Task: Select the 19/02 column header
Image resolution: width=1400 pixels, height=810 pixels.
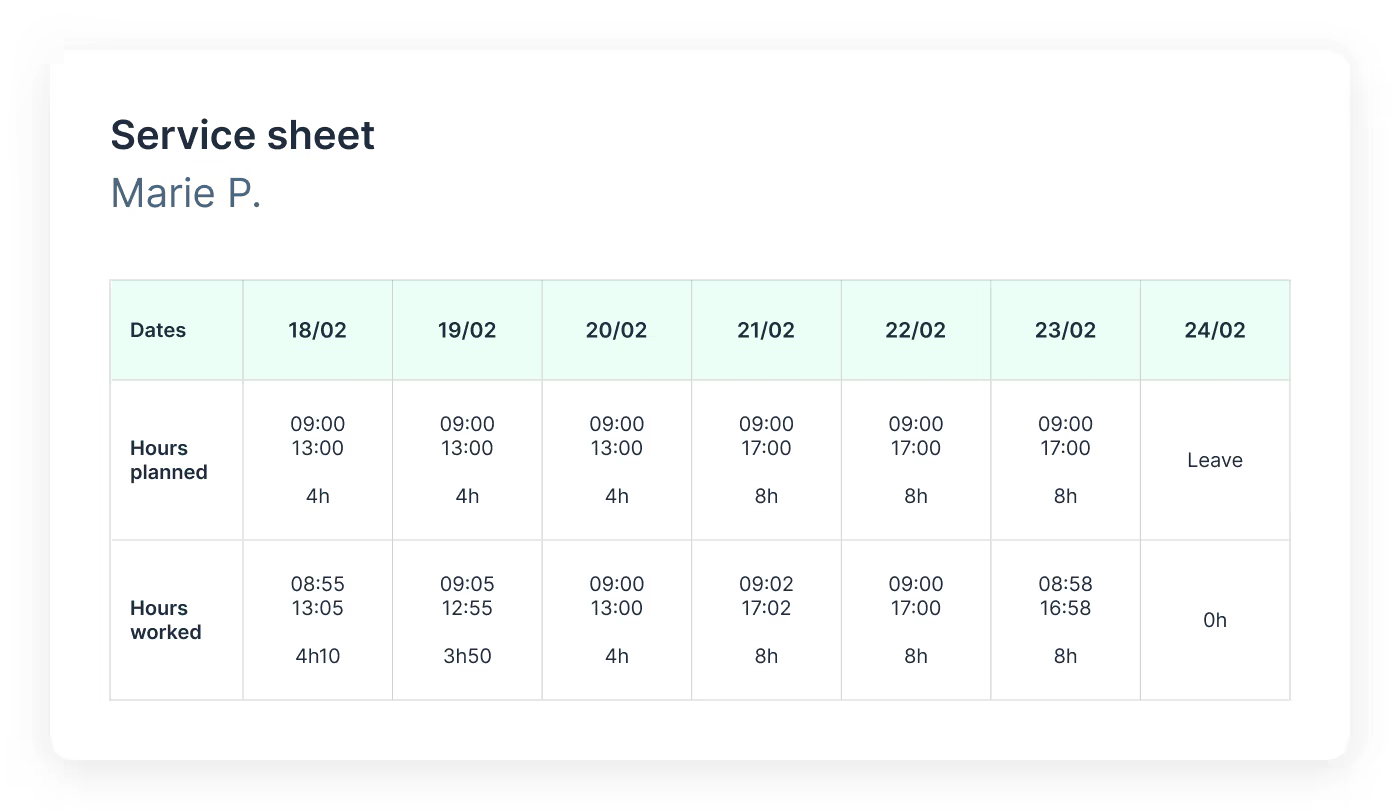Action: (467, 330)
